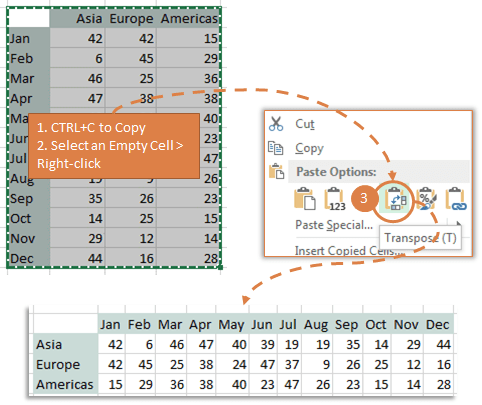The image size is (482, 405).
Task: Choose Insert Copied Cells menu entry
Action: [x=348, y=250]
